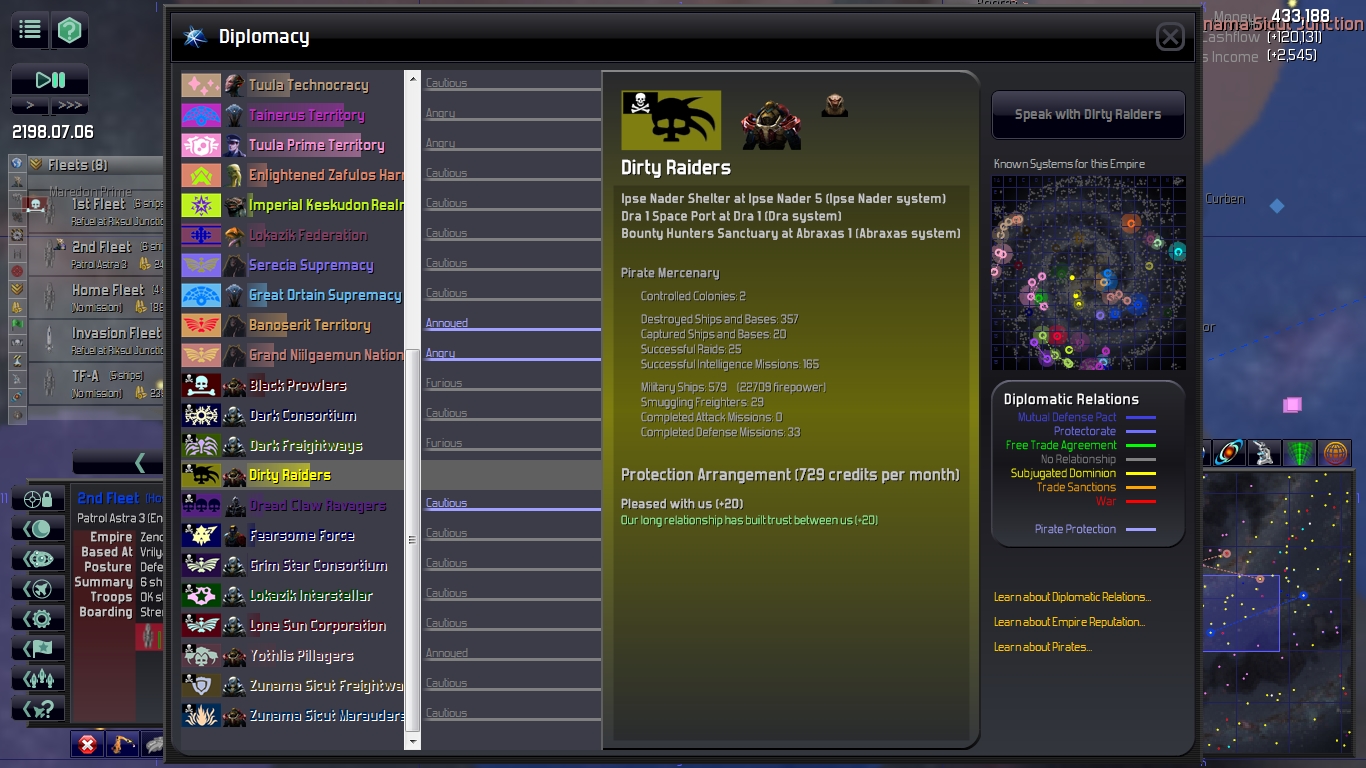Click the green radar range overlay icon
Image resolution: width=1366 pixels, height=768 pixels.
pyautogui.click(x=1300, y=453)
